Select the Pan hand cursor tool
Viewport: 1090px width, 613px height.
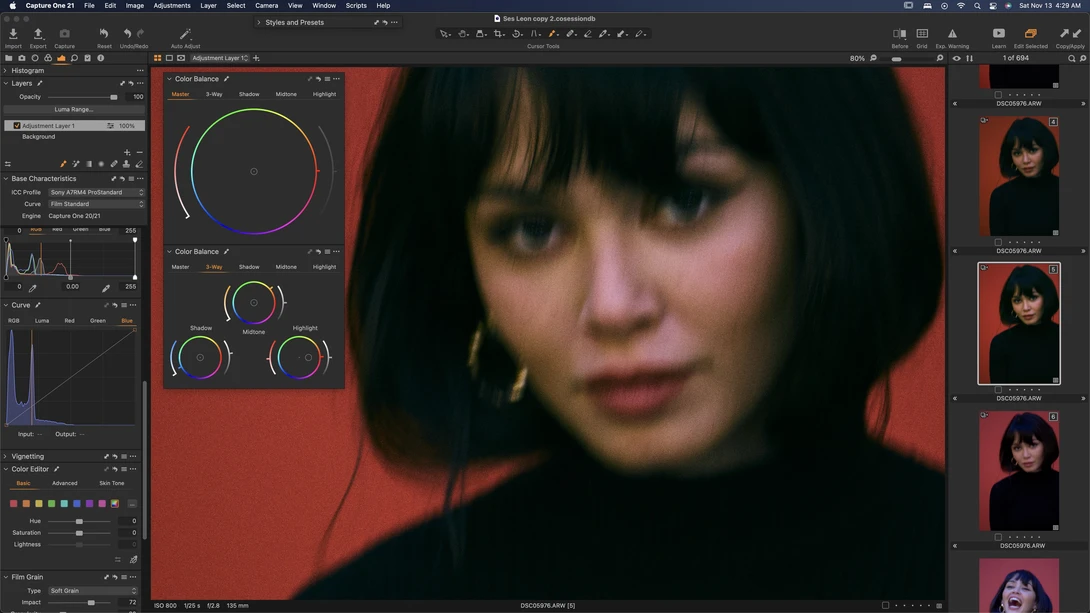click(462, 33)
